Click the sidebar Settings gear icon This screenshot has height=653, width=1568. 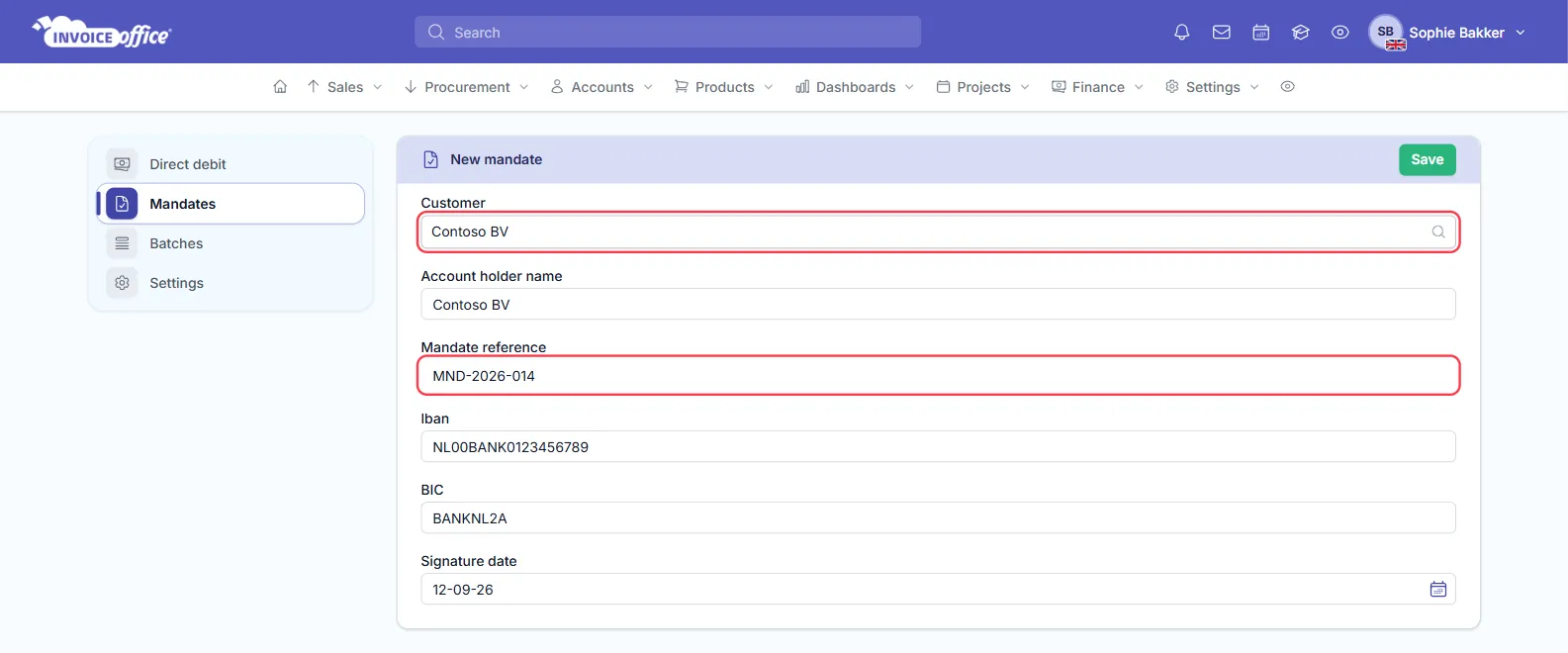click(122, 283)
